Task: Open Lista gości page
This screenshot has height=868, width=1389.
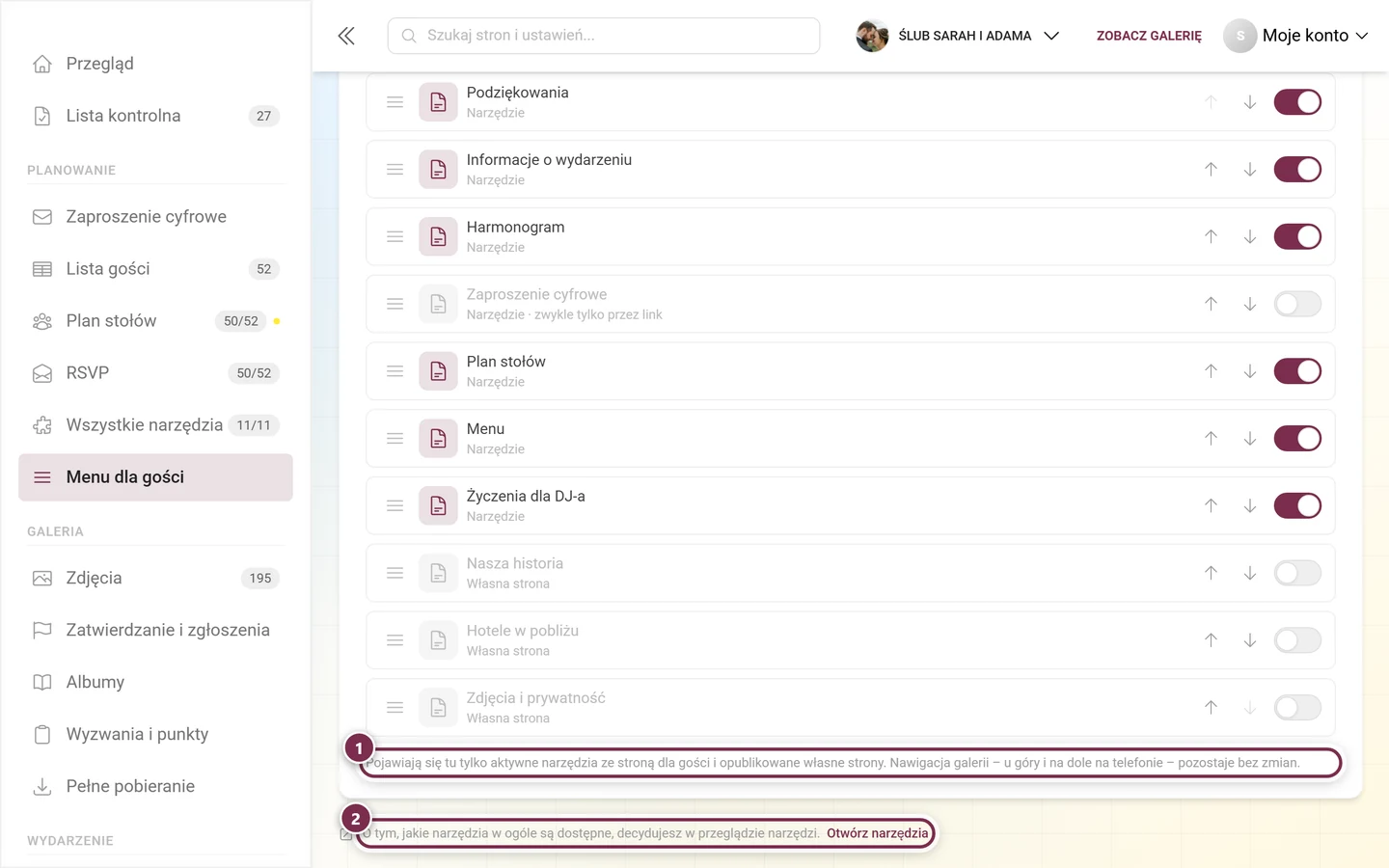Action: [x=155, y=269]
